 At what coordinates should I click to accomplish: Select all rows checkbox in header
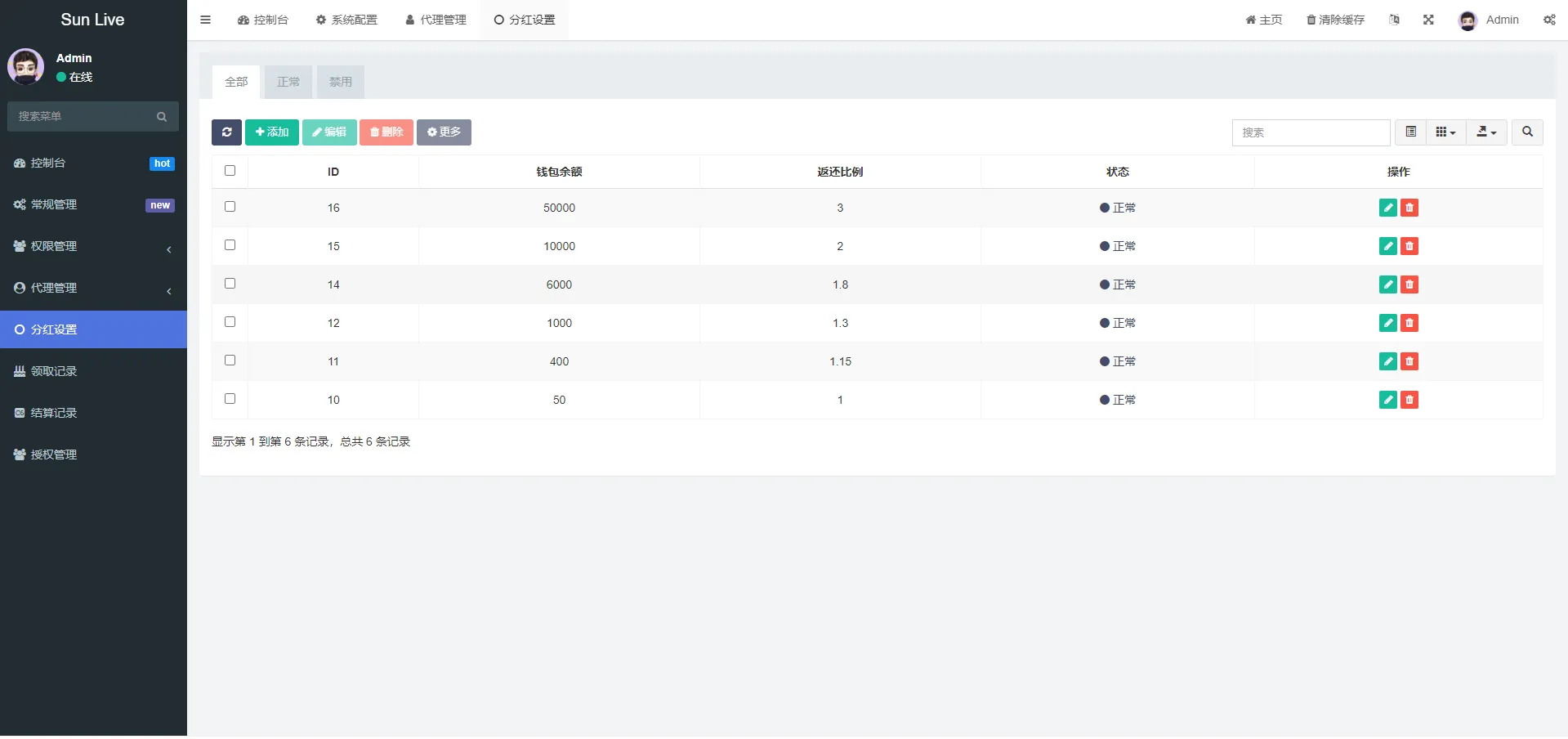tap(230, 171)
